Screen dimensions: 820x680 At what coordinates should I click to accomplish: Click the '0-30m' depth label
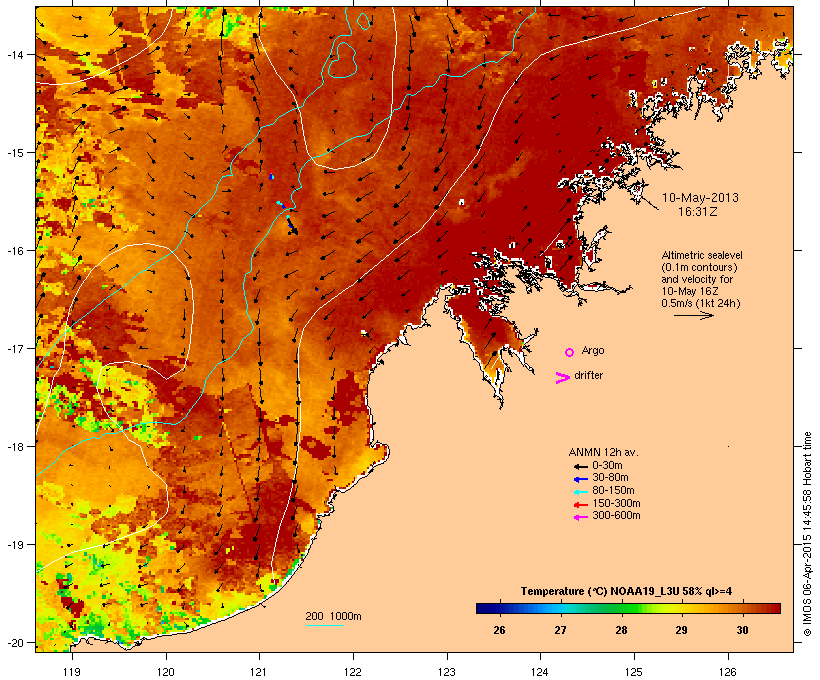point(607,466)
